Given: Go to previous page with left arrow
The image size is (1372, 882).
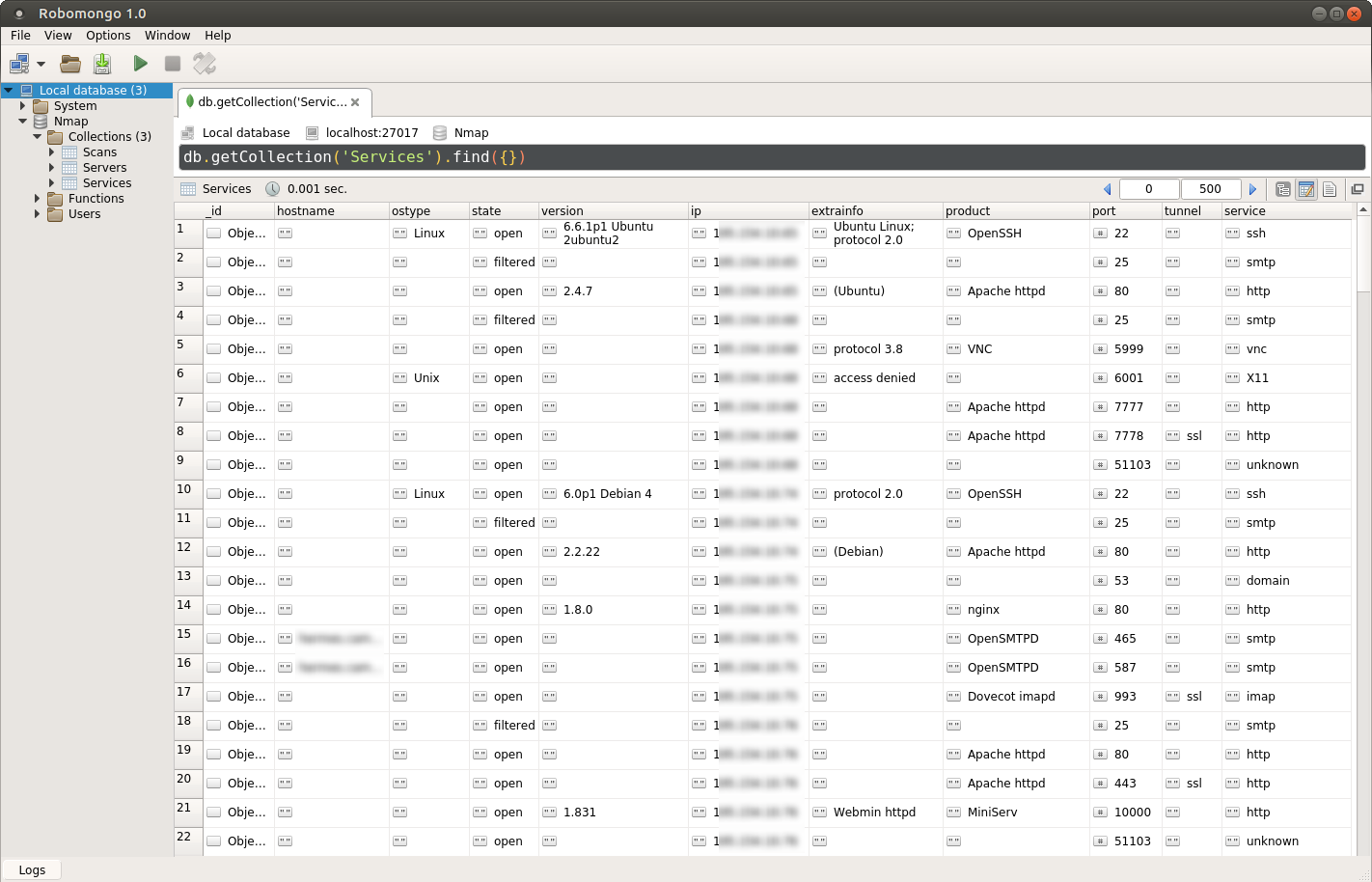Looking at the screenshot, I should pos(1108,189).
